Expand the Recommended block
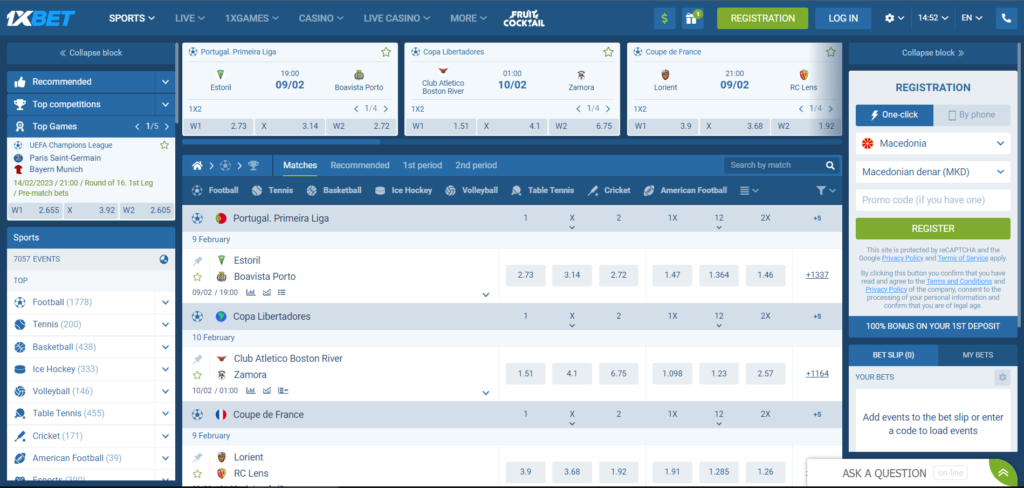 (165, 82)
